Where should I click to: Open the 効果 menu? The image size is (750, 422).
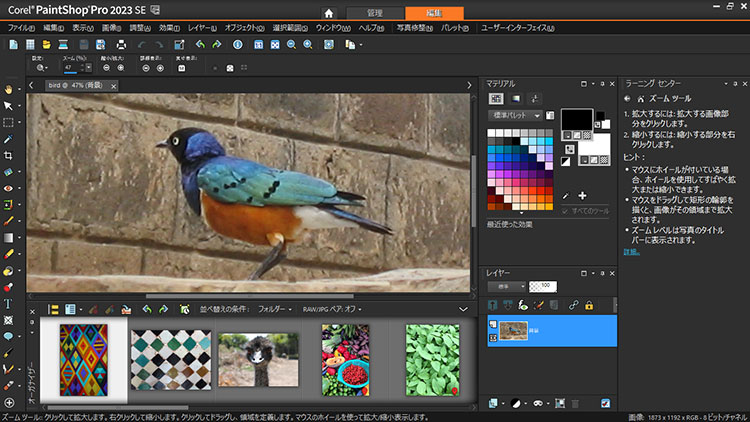[167, 28]
